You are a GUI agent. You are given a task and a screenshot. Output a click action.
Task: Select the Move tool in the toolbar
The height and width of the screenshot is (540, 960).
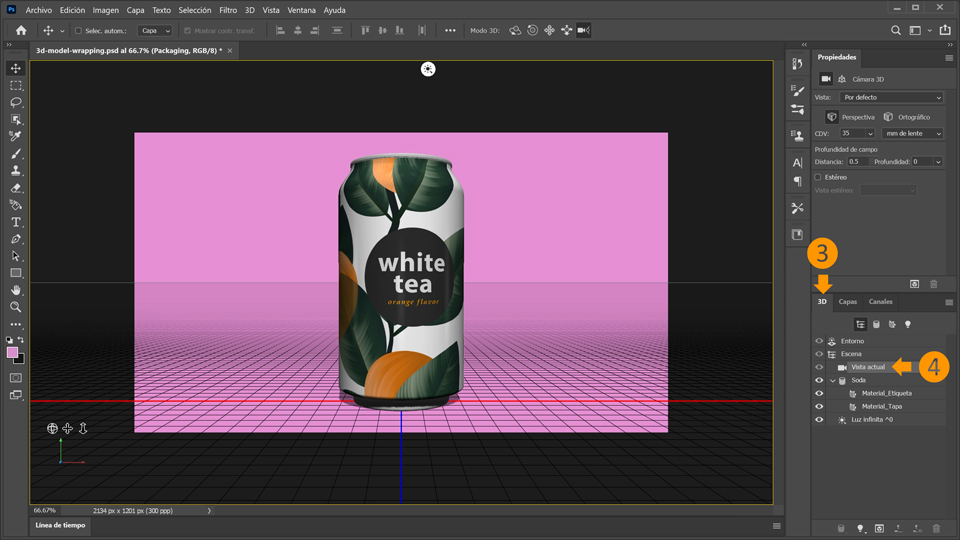(x=16, y=69)
